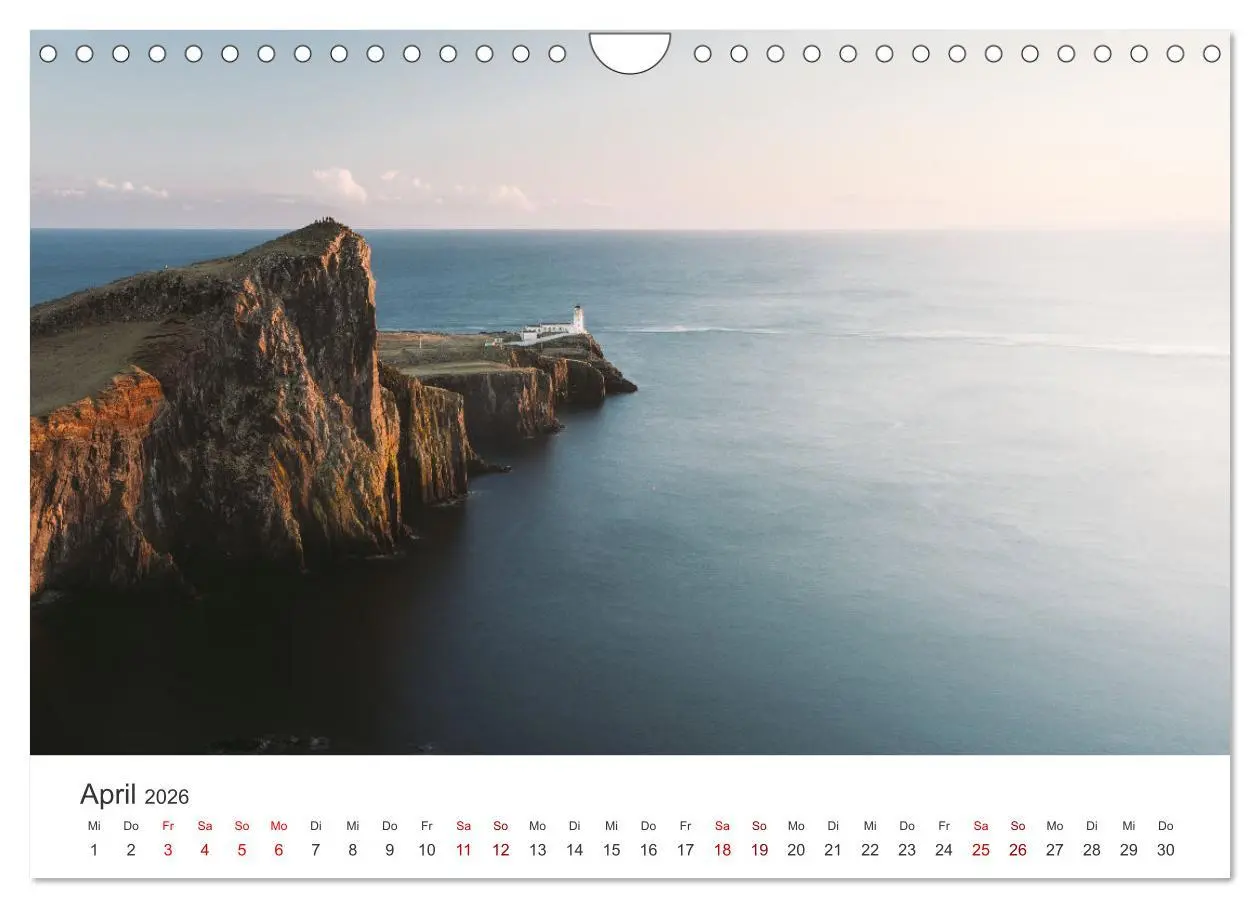The width and height of the screenshot is (1260, 908).
Task: Select day 15 in the date row
Action: tap(612, 850)
